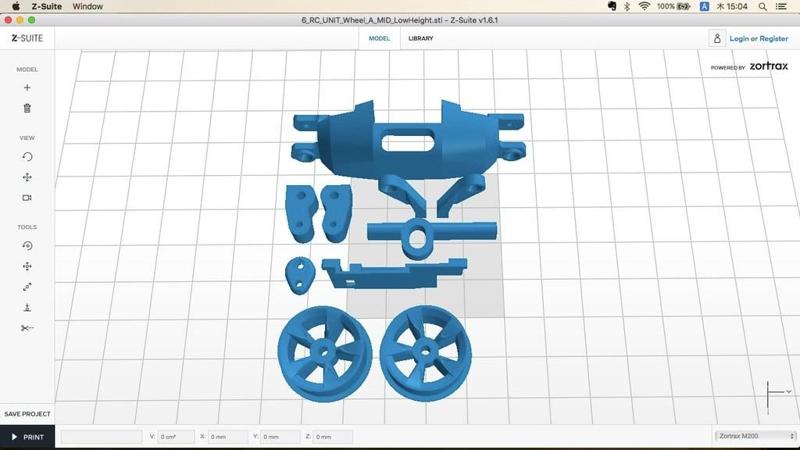Select the rotate view tool
This screenshot has height=450, width=800.
tap(27, 157)
